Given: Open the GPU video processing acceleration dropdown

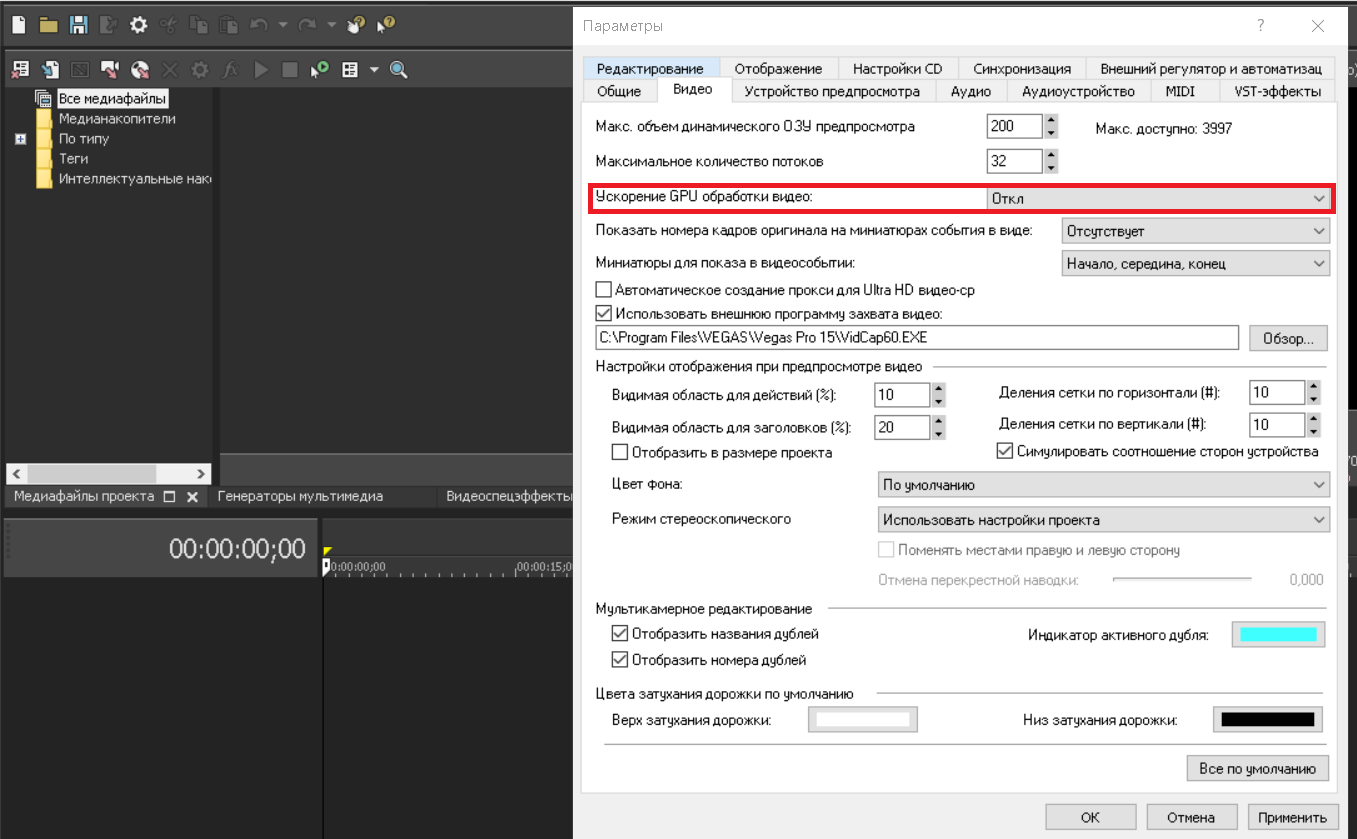Looking at the screenshot, I should (x=1159, y=198).
